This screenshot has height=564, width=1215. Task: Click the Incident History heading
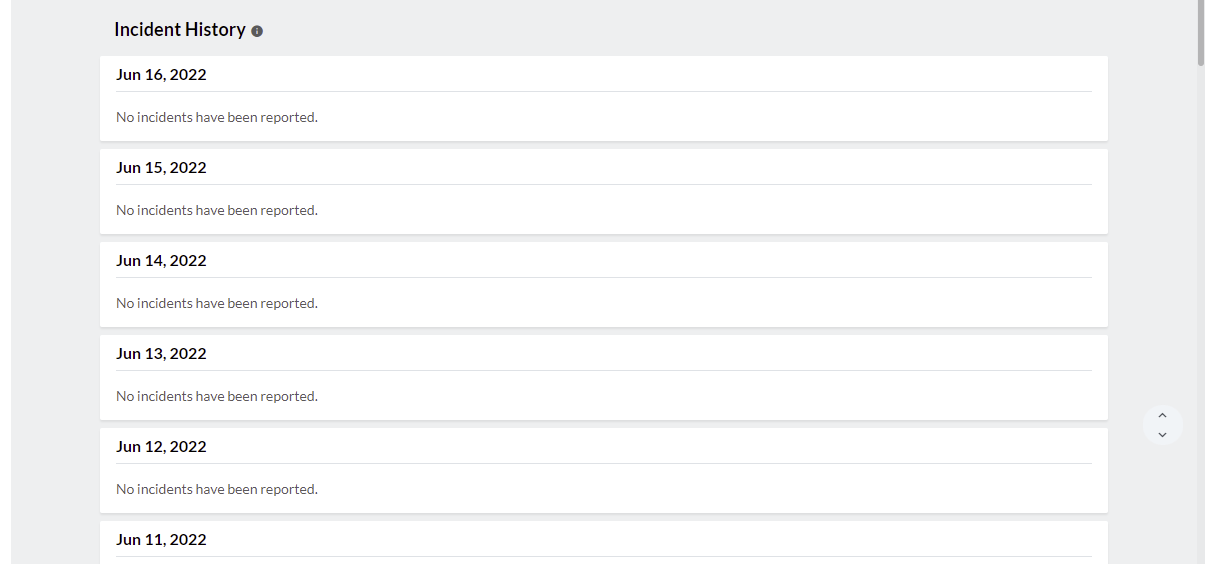180,30
